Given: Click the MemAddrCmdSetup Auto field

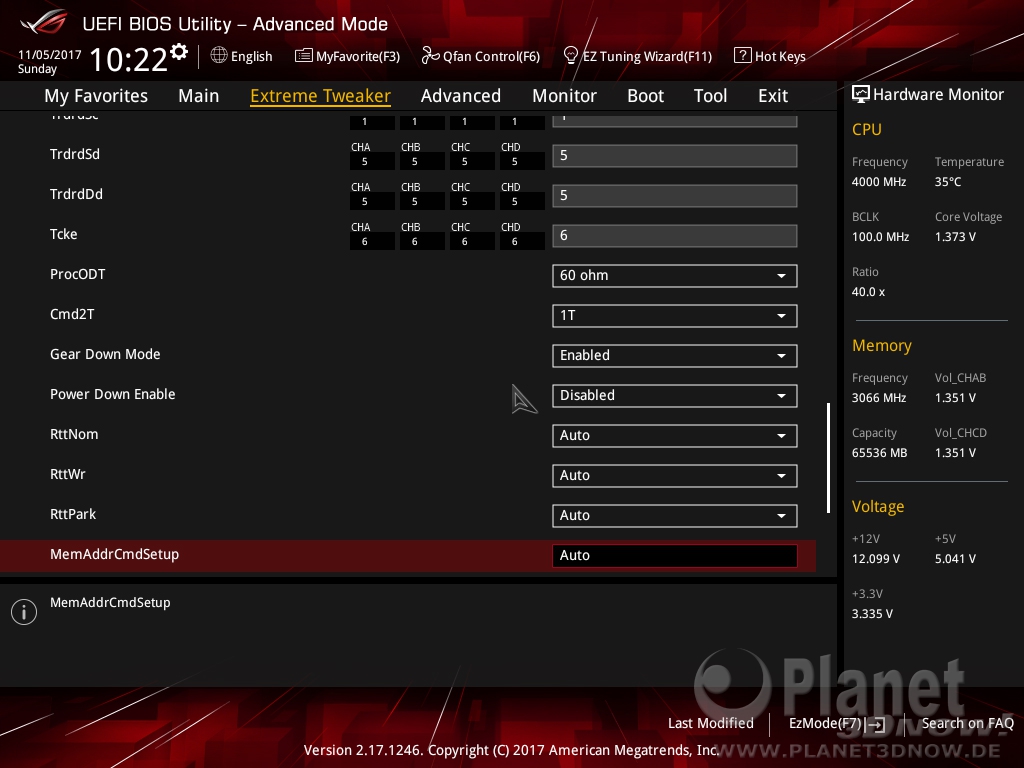Looking at the screenshot, I should point(675,556).
